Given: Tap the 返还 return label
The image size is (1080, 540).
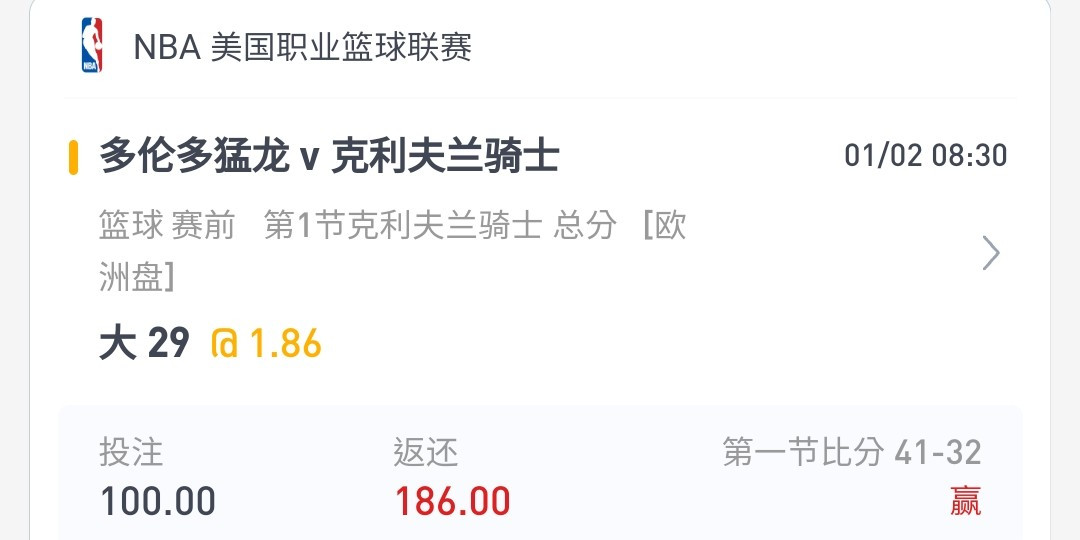Looking at the screenshot, I should 425,453.
